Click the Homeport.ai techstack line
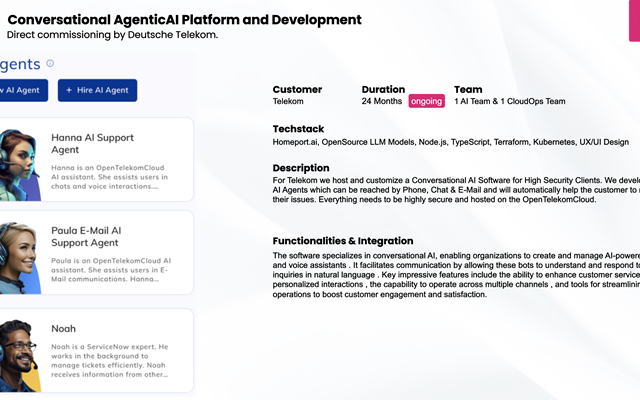This screenshot has width=640, height=400. (x=451, y=142)
